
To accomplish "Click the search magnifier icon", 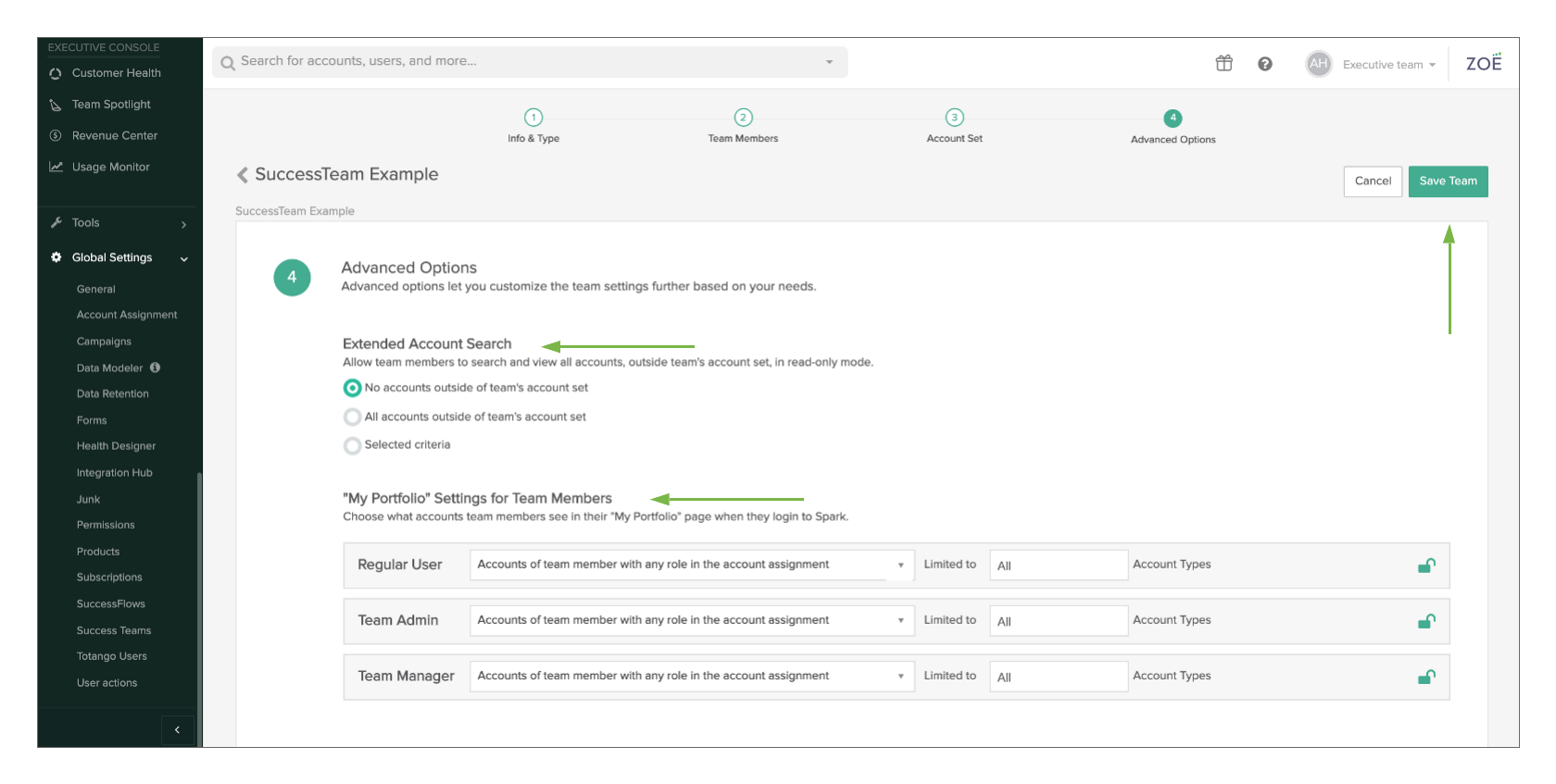I will [x=228, y=63].
